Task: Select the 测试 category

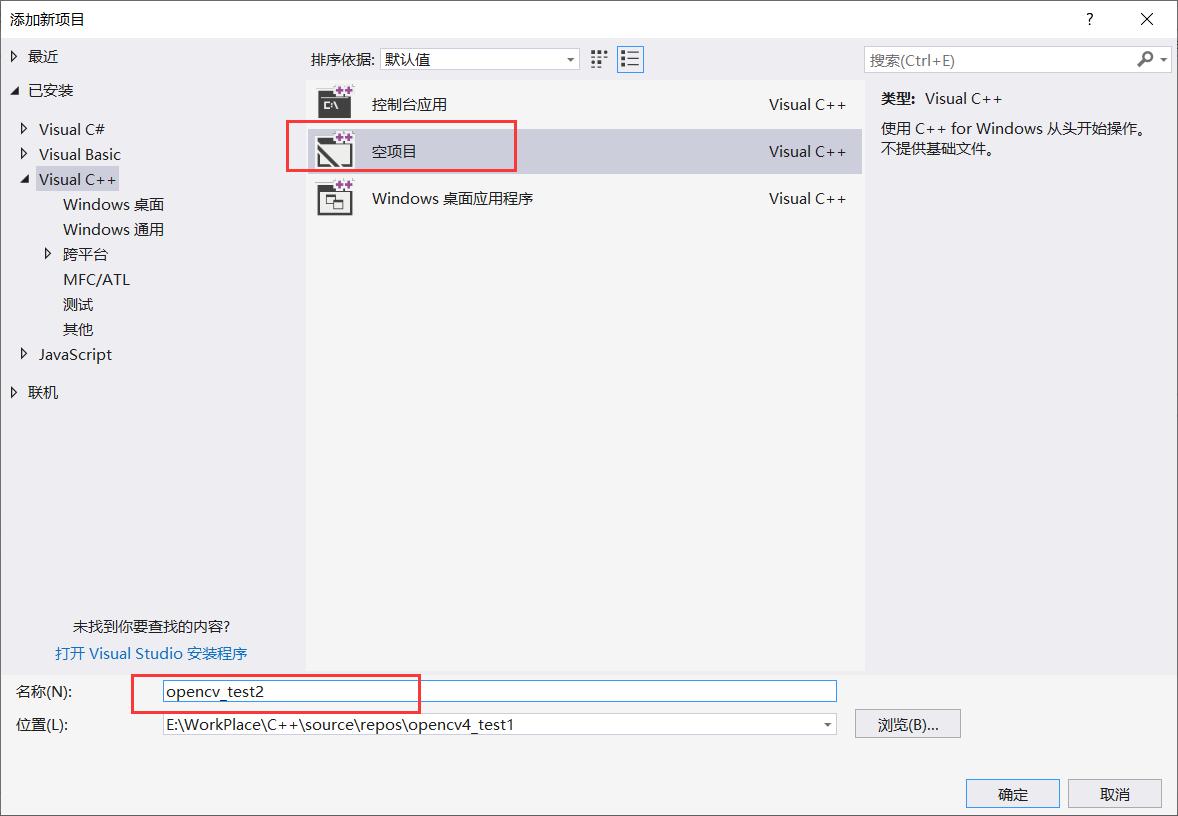Action: (78, 304)
